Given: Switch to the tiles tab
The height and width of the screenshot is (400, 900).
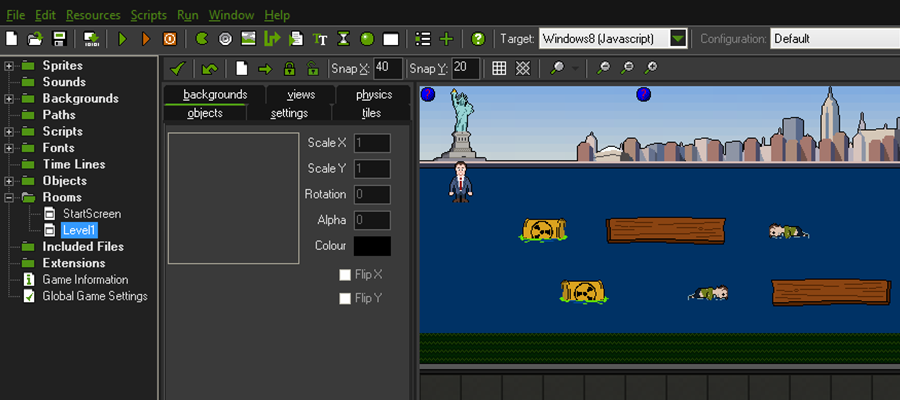Looking at the screenshot, I should tap(371, 113).
